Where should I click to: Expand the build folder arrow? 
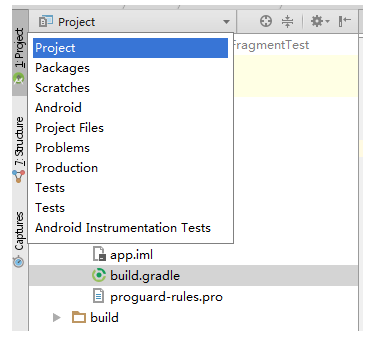[57, 318]
